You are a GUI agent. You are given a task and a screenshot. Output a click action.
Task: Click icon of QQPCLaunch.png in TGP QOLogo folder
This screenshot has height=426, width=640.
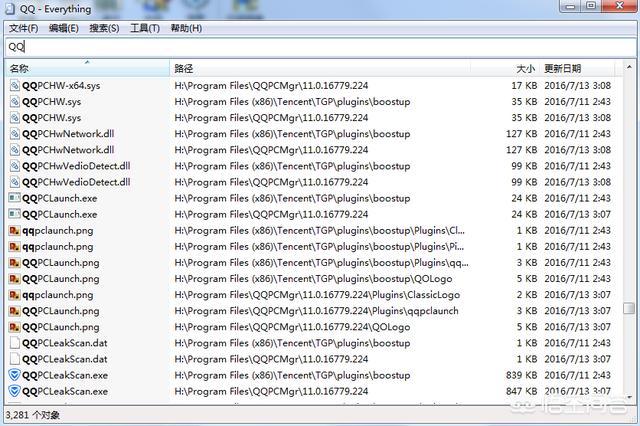(x=14, y=279)
